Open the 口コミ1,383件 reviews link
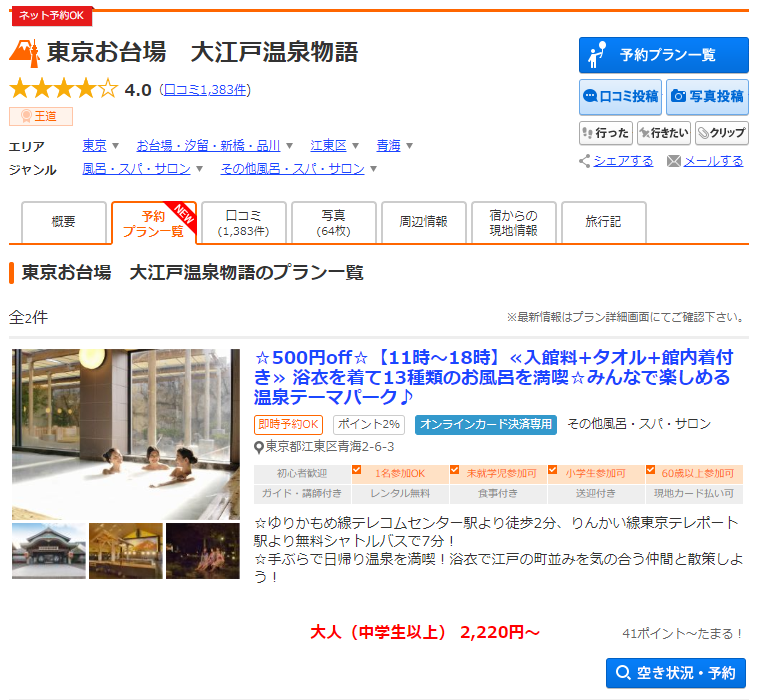This screenshot has width=764, height=700. 206,90
